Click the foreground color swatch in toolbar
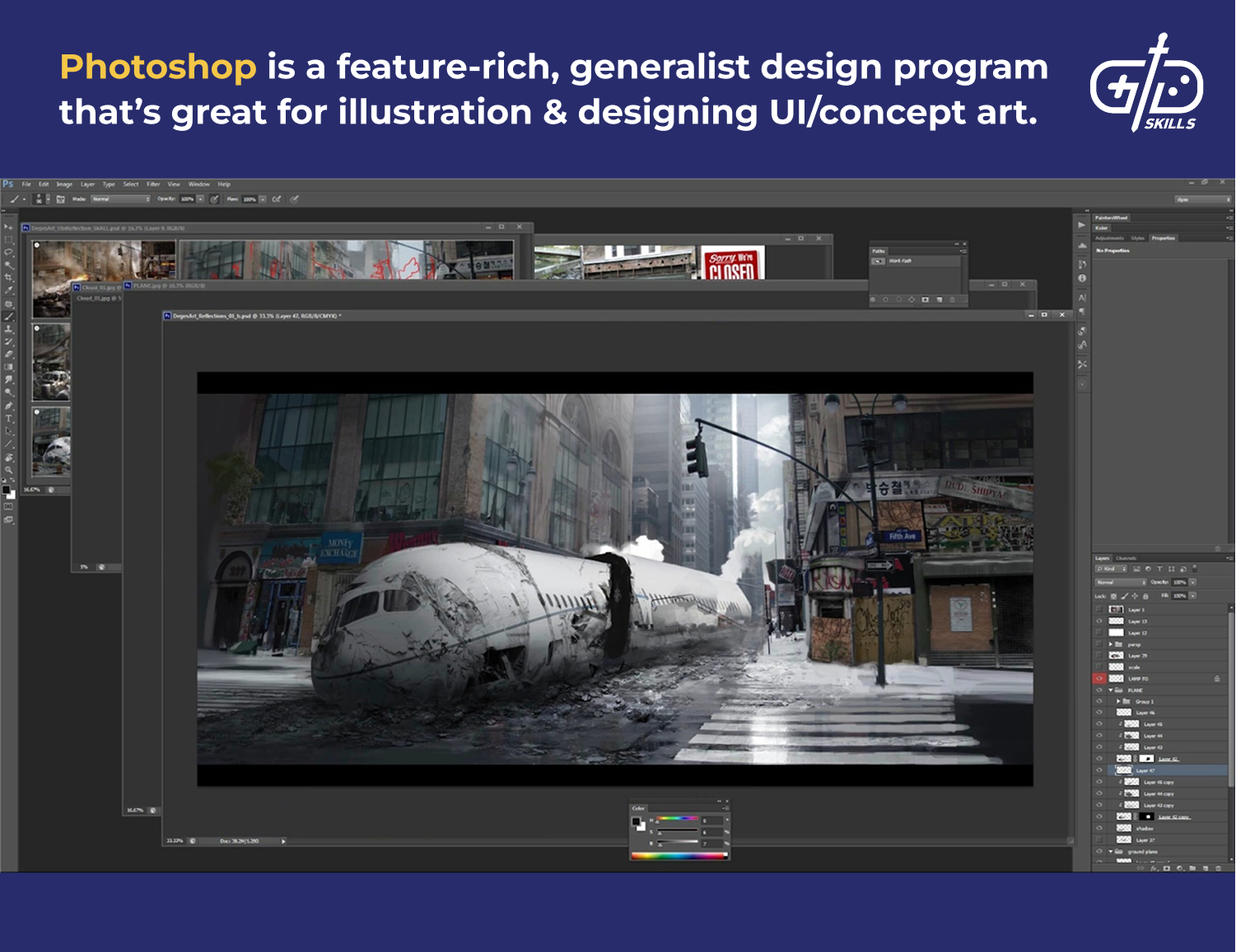This screenshot has width=1236, height=952. click(6, 490)
